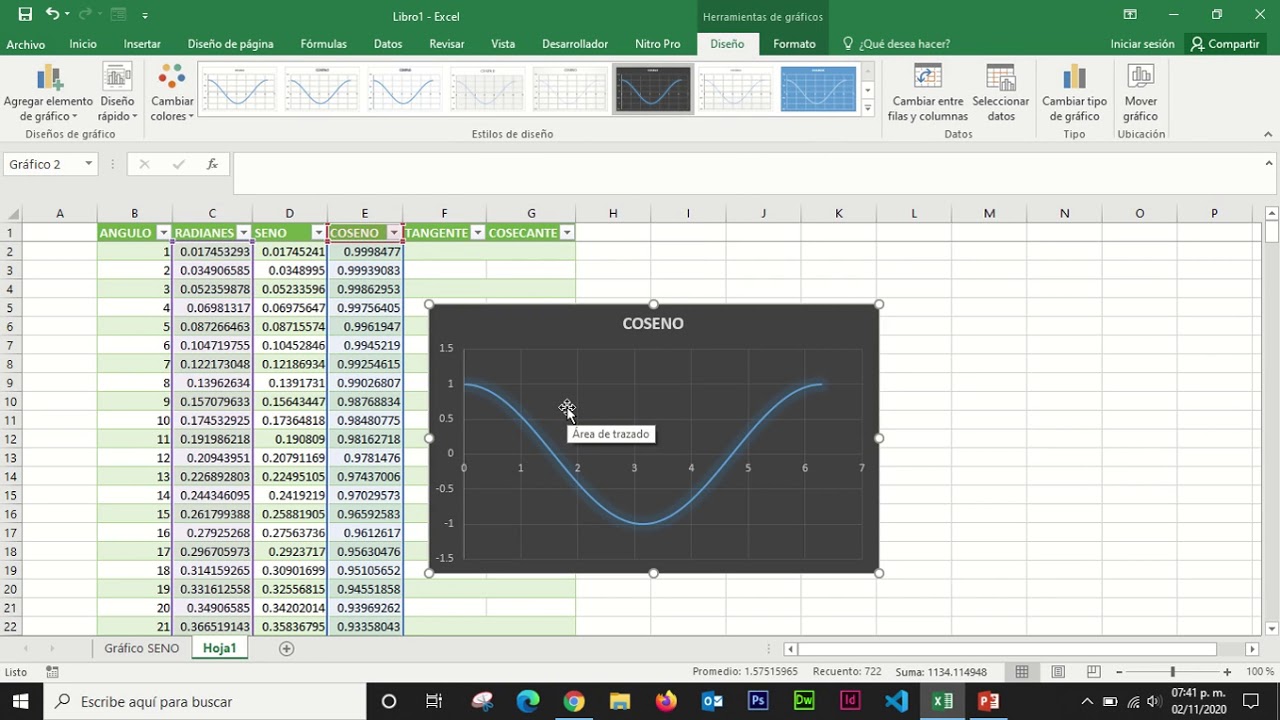Screen dimensions: 1280x720
Task: Open the Gráfico SENO sheet tab
Action: [x=141, y=648]
